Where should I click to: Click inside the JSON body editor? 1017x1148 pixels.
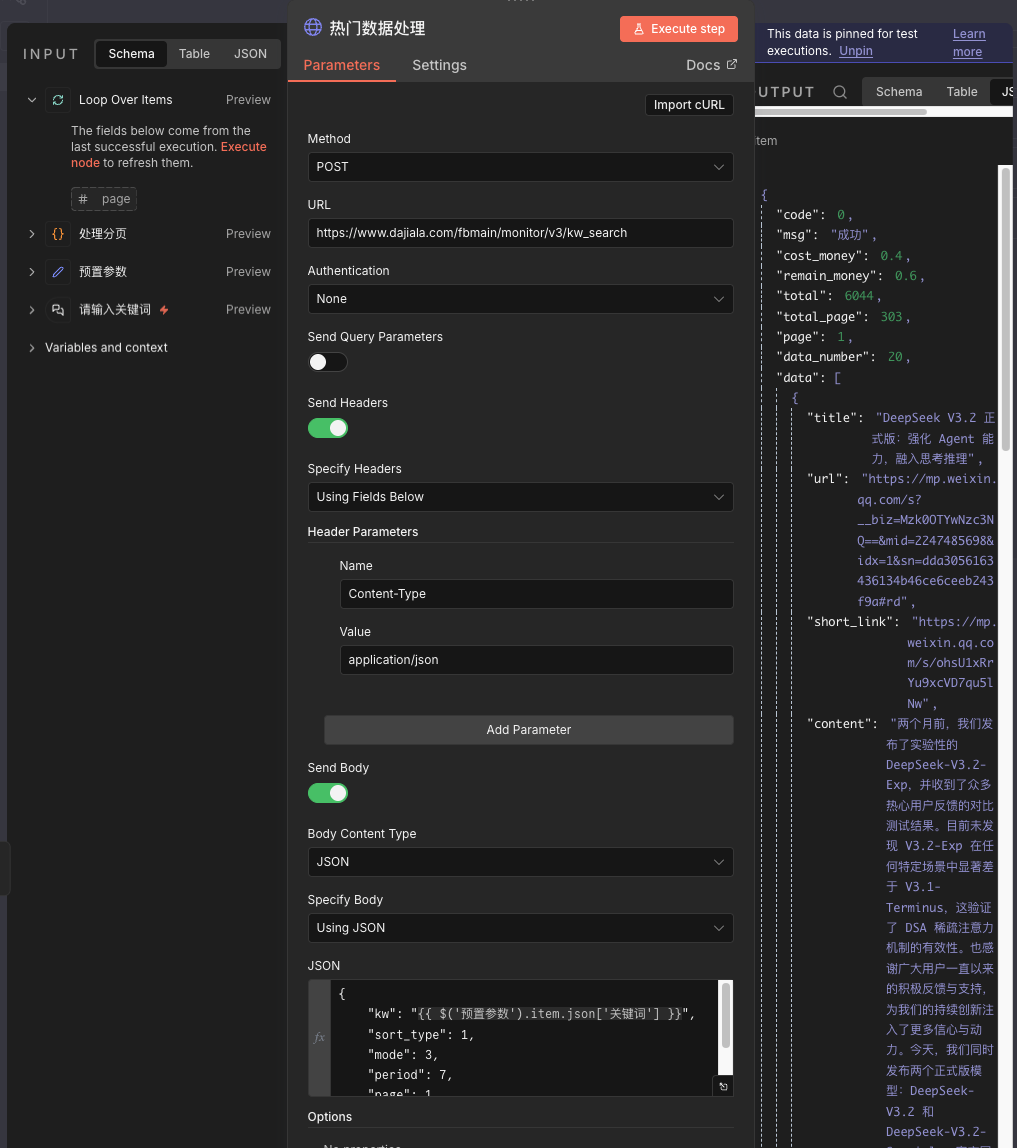click(x=524, y=1038)
